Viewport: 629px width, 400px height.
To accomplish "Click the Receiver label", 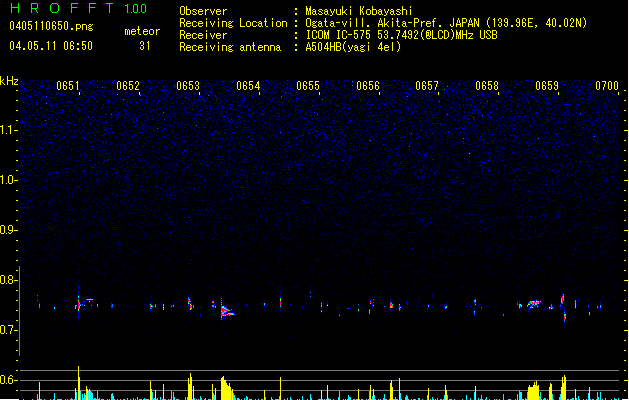I will coord(203,35).
